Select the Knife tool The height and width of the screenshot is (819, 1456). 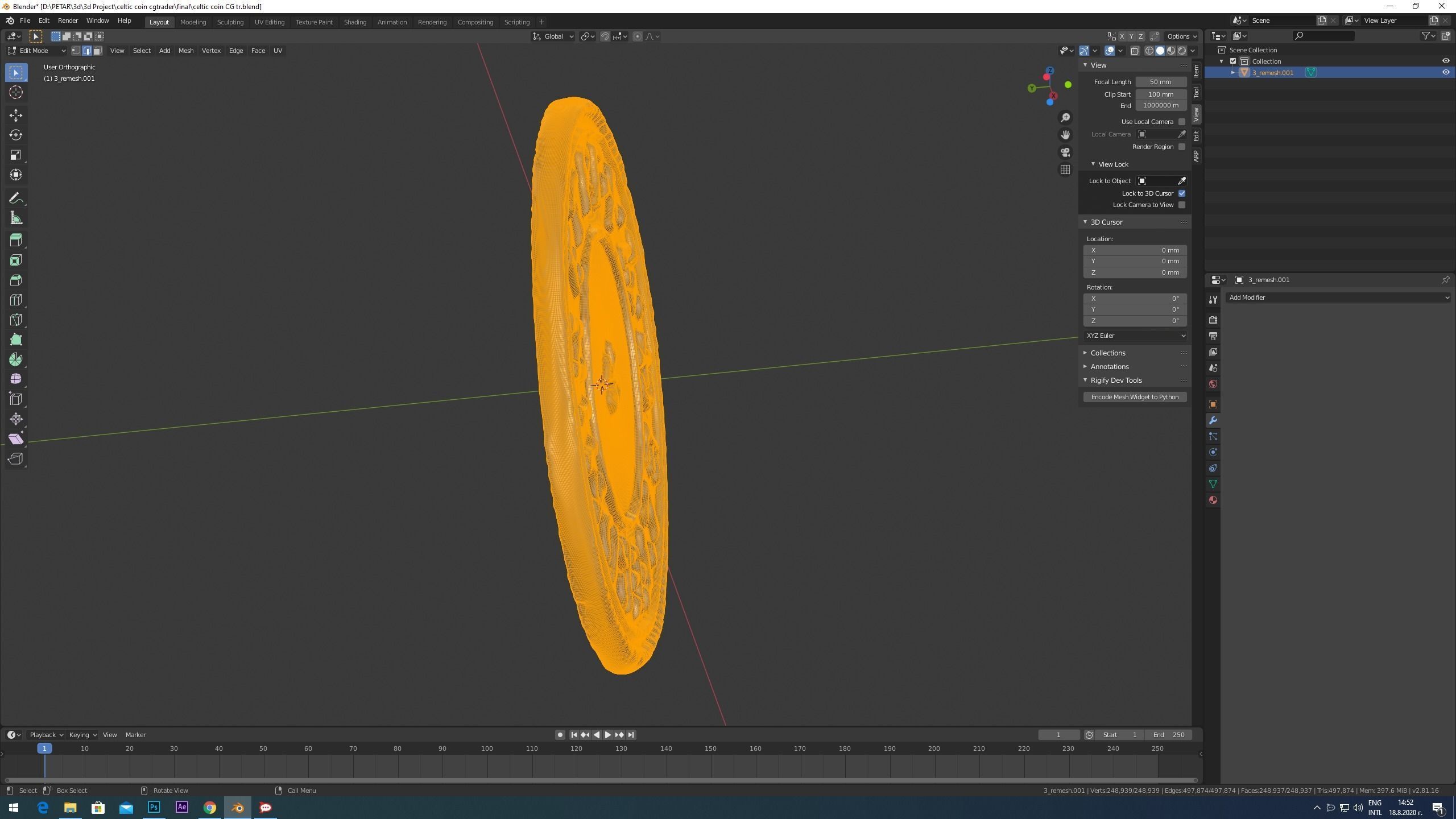[15, 320]
